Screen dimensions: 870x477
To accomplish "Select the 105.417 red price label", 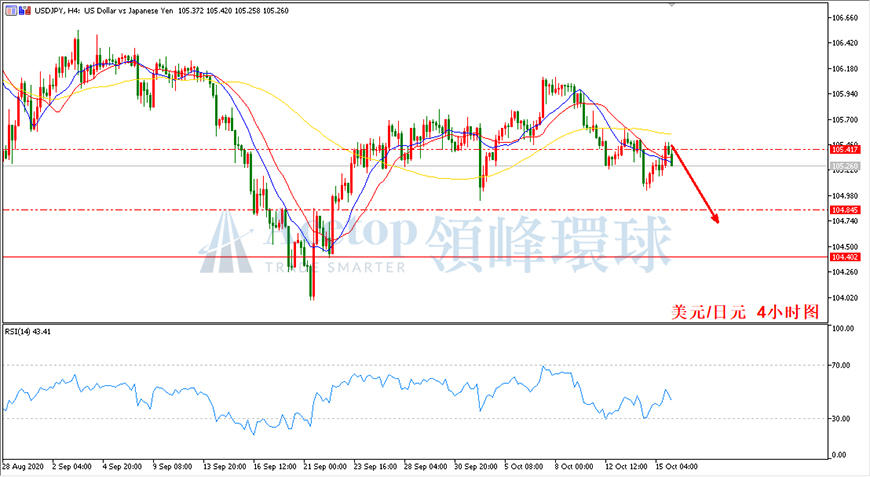I will pos(845,149).
